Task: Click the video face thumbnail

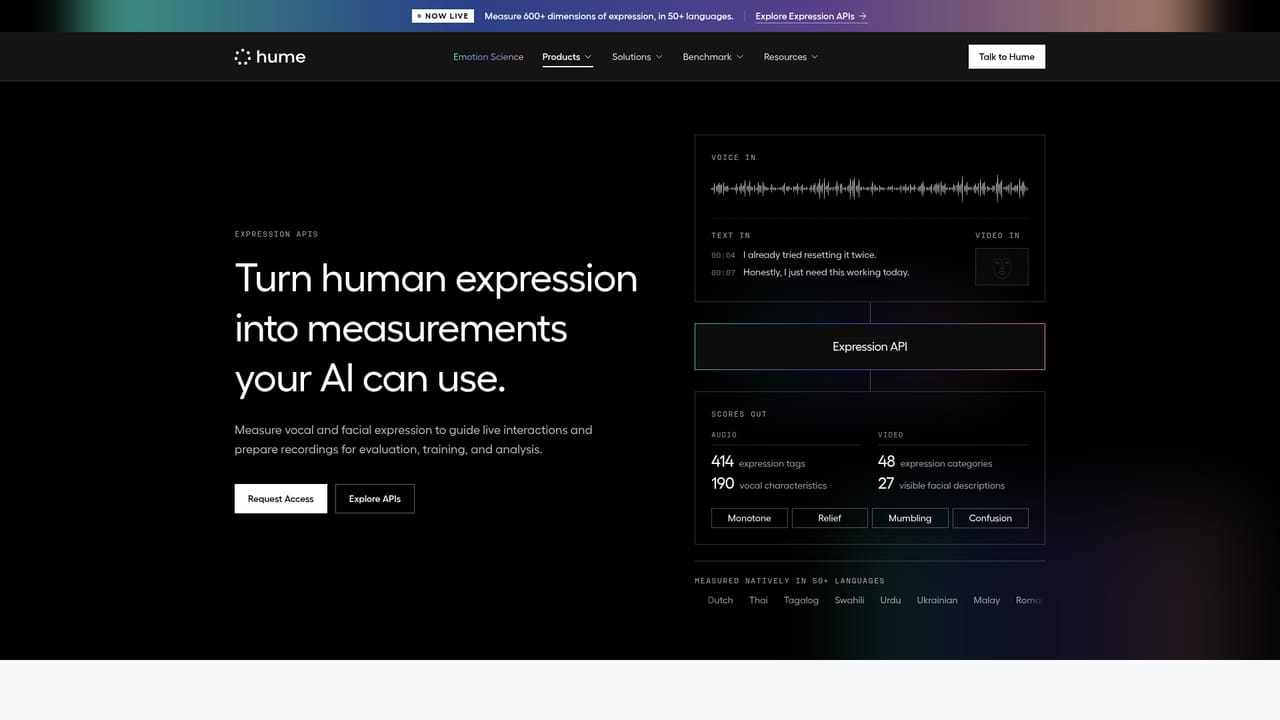Action: (1002, 267)
